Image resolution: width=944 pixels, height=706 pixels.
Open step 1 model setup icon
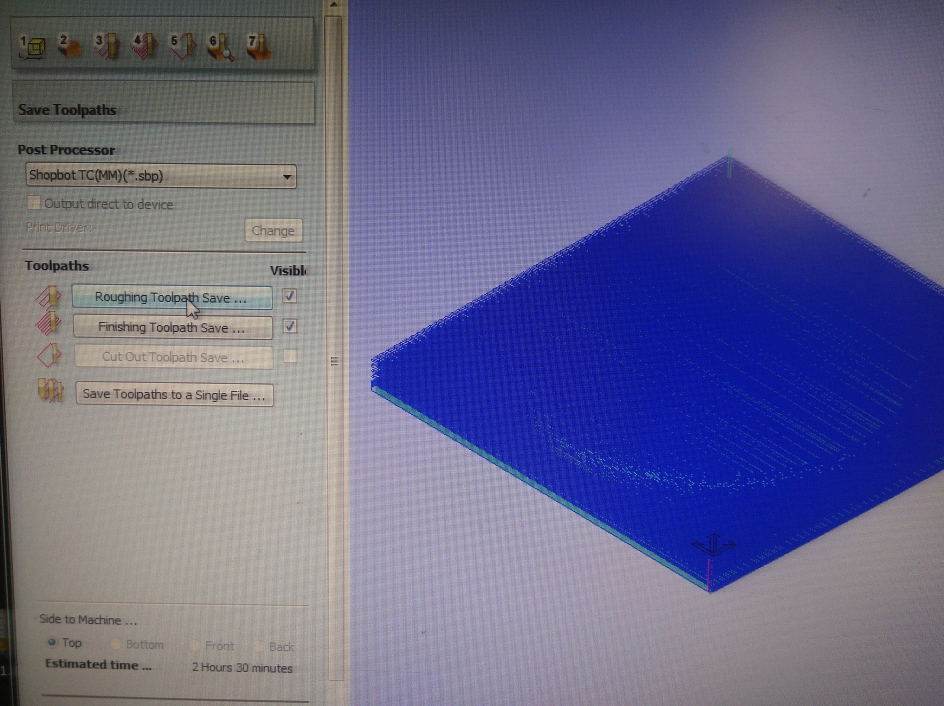[x=33, y=47]
